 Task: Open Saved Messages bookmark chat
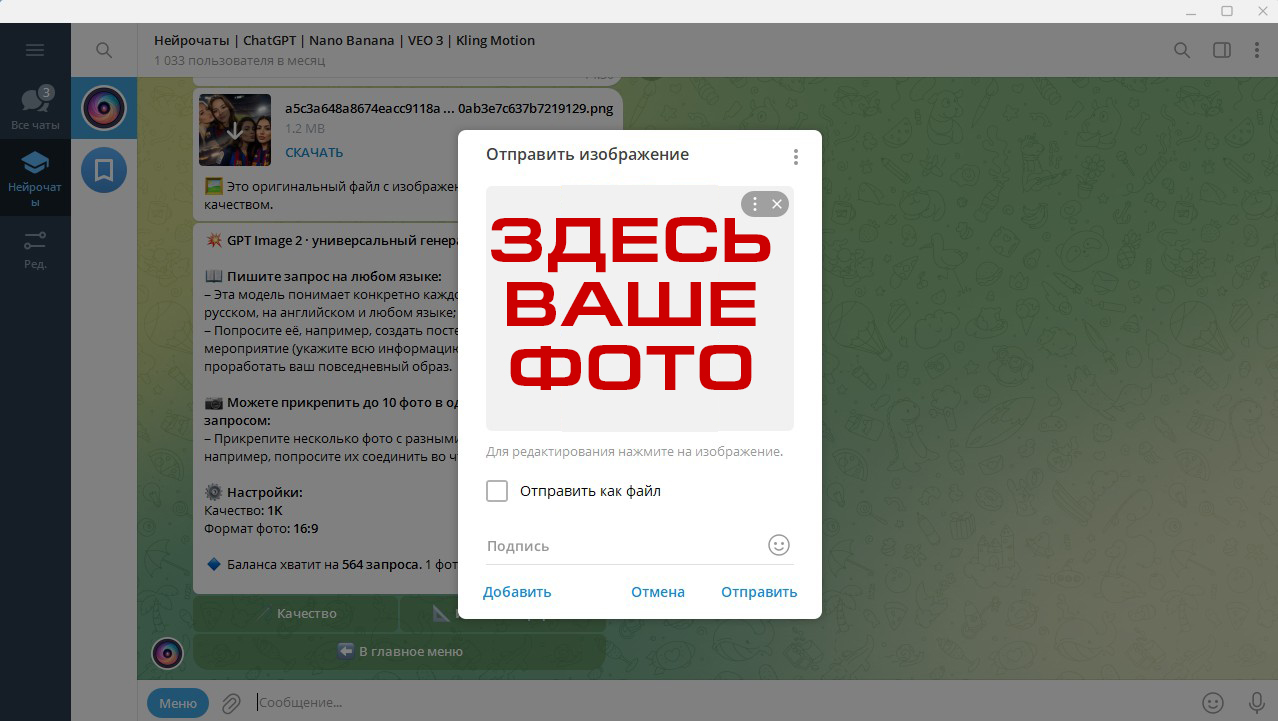tap(103, 169)
